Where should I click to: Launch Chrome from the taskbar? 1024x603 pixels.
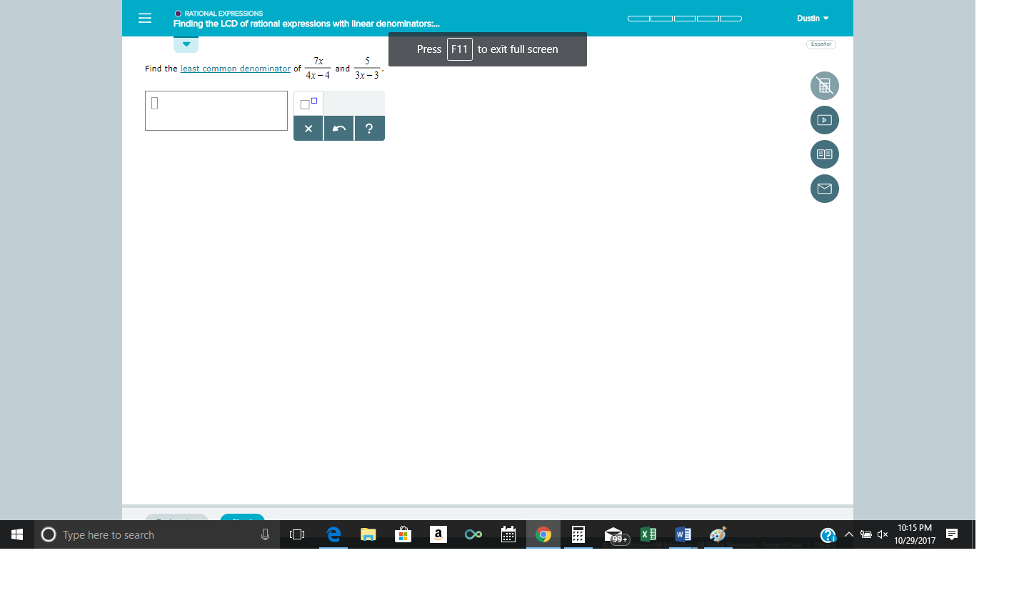click(x=543, y=534)
